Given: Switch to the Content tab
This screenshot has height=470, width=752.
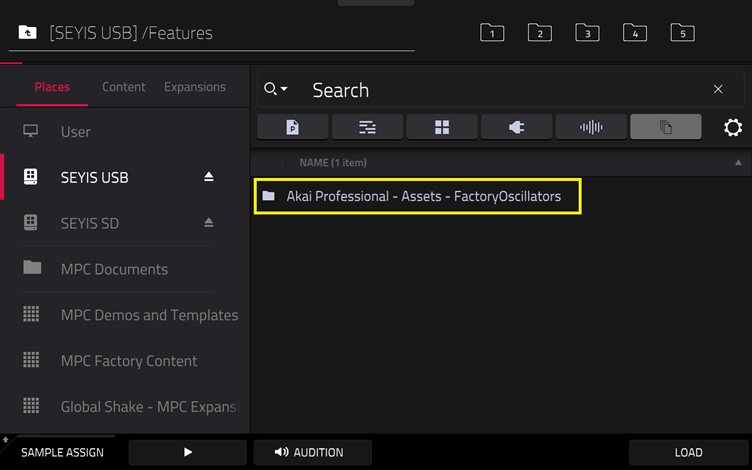Looking at the screenshot, I should [124, 87].
